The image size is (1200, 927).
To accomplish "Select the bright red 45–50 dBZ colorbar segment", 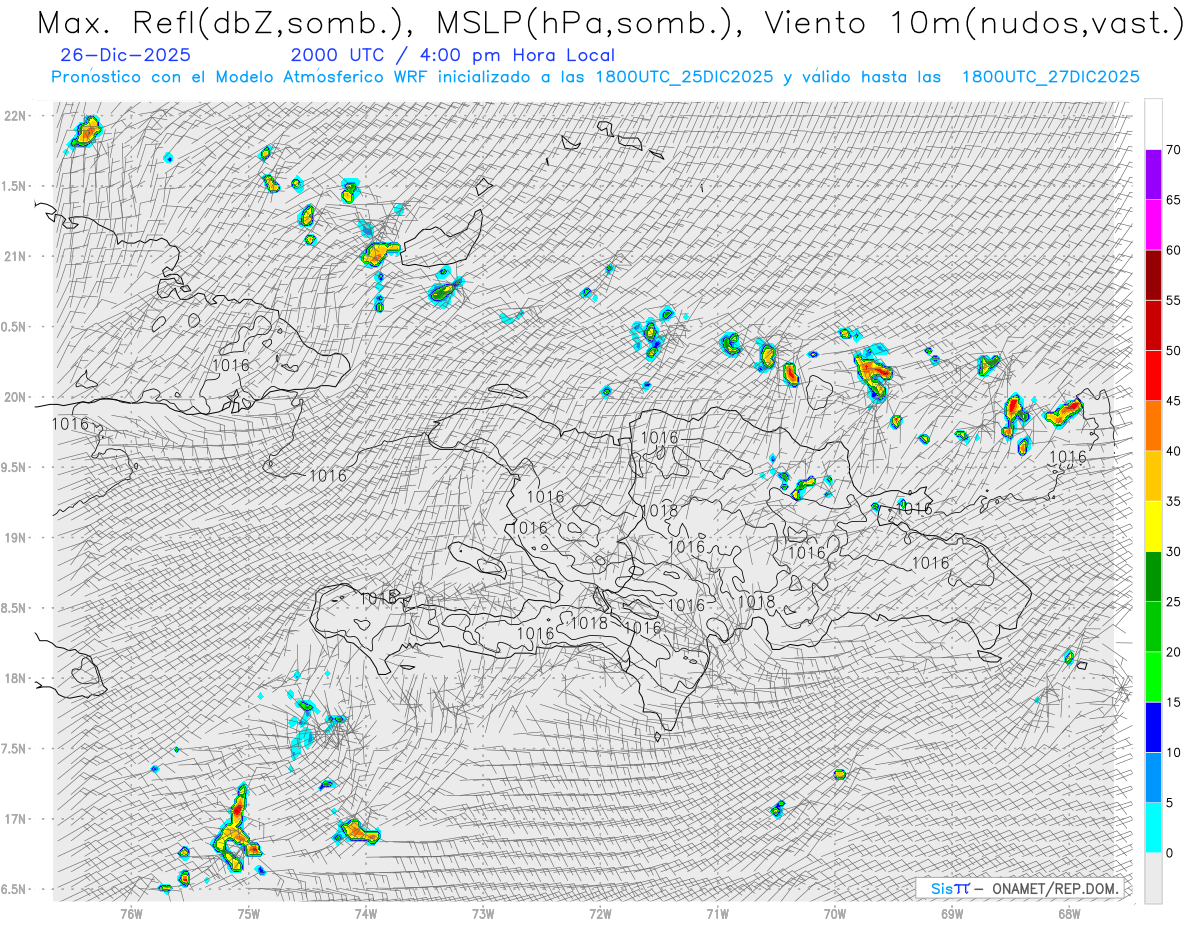I will [x=1153, y=376].
